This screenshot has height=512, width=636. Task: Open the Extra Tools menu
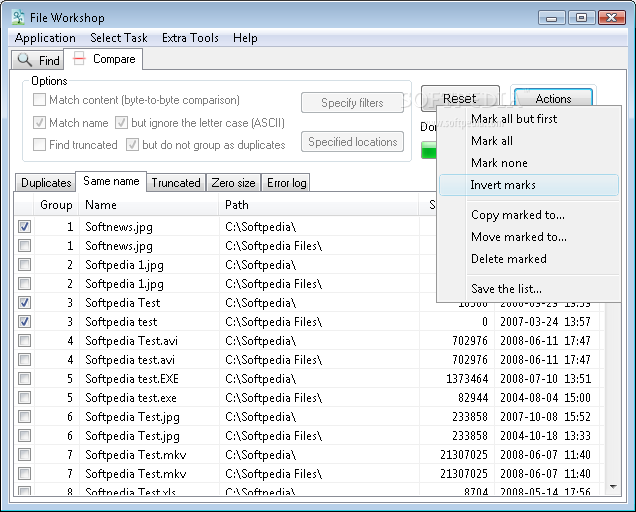pos(190,38)
